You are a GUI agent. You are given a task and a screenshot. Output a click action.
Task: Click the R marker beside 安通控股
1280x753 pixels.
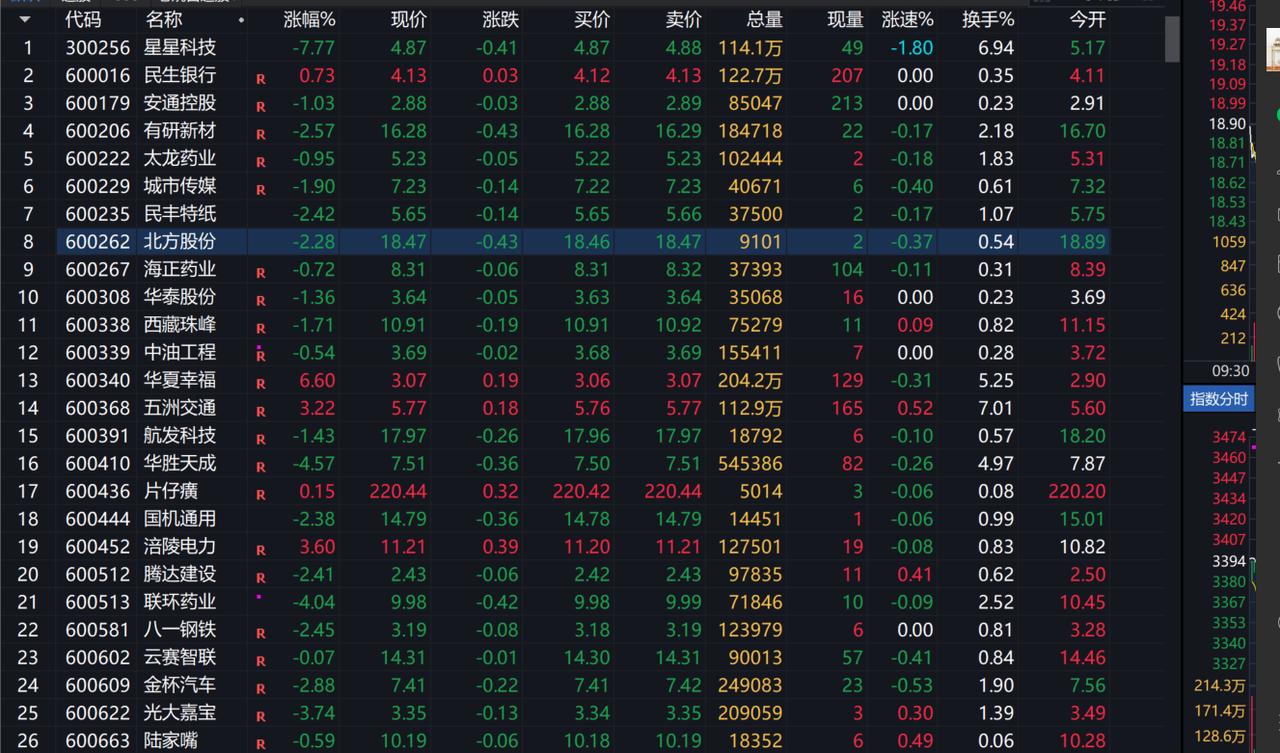(x=261, y=107)
